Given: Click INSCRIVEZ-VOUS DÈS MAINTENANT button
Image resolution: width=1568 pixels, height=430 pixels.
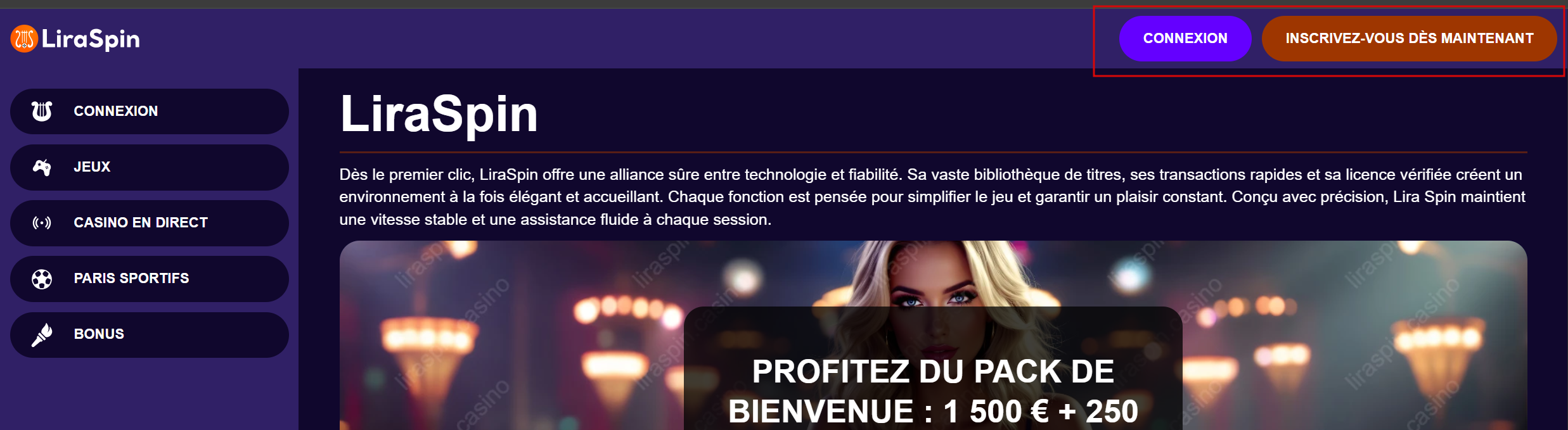Looking at the screenshot, I should pyautogui.click(x=1410, y=39).
